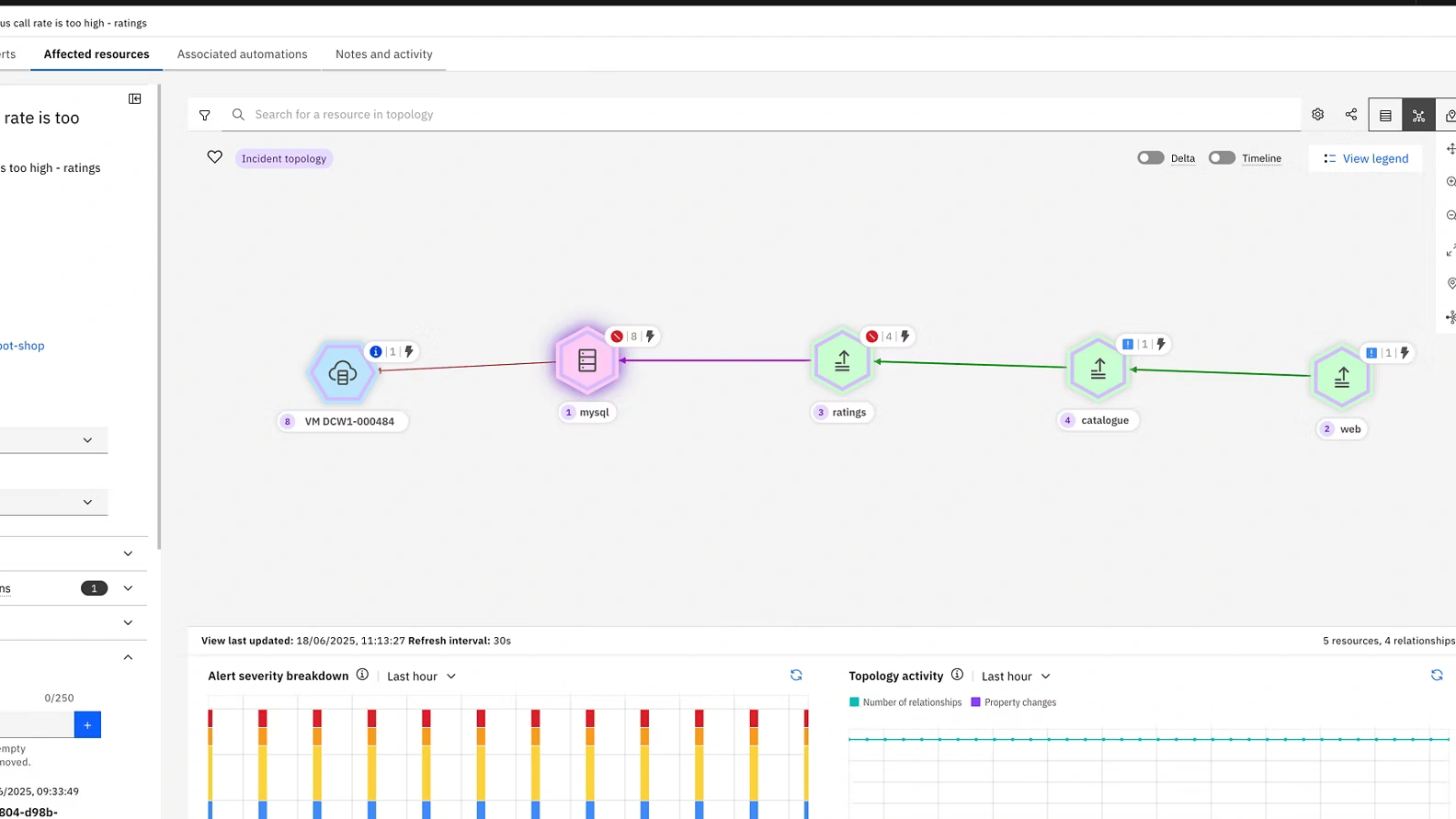
Task: Switch to table view icon
Action: pyautogui.click(x=1385, y=116)
